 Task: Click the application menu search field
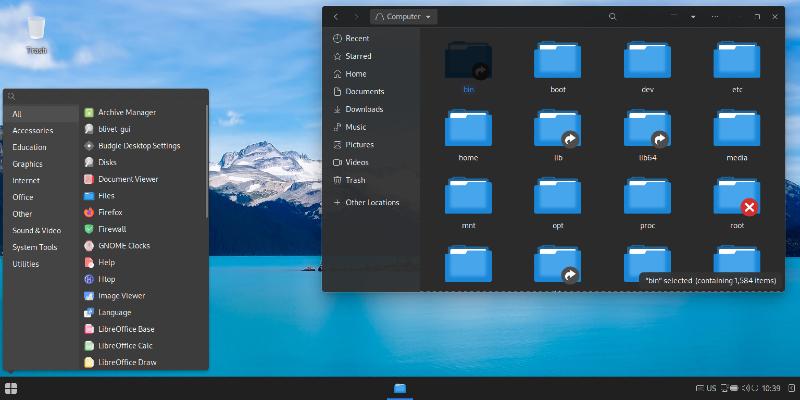pos(105,96)
